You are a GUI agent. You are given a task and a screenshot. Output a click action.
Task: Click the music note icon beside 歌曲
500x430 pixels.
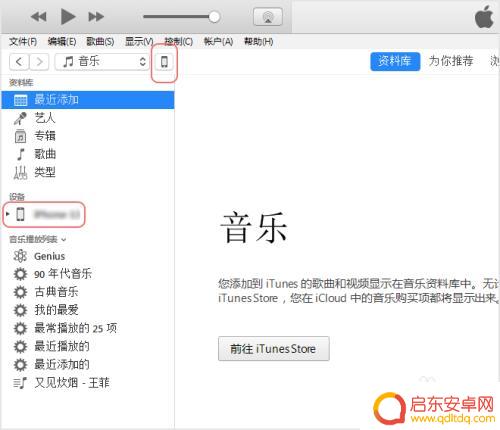tap(20, 154)
